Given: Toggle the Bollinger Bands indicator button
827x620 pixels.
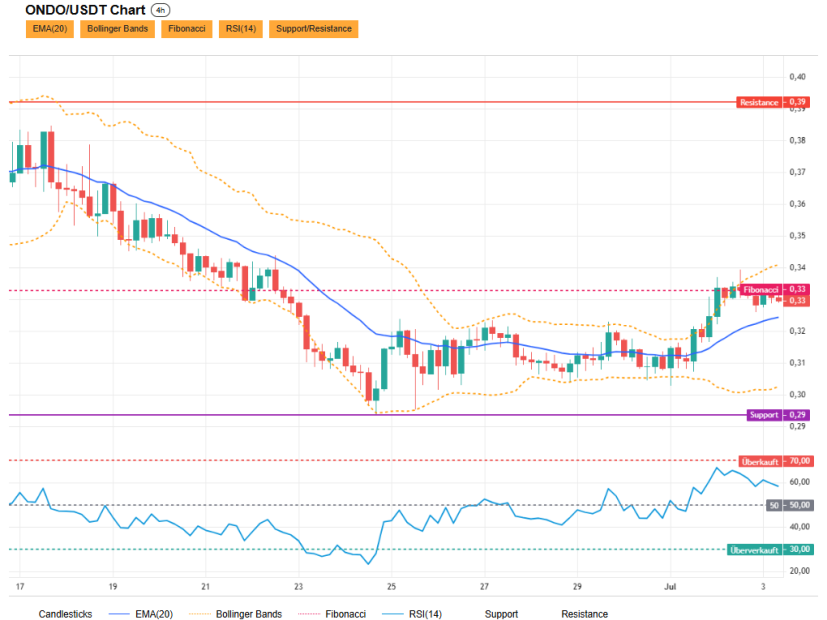Looking at the screenshot, I should (117, 29).
